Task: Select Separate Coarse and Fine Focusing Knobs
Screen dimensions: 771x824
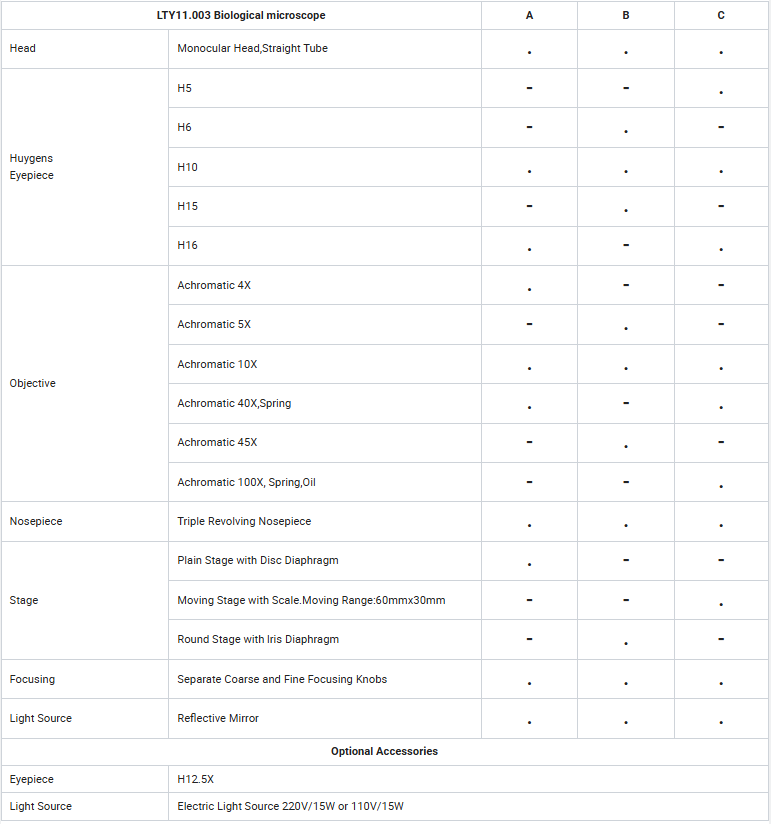Action: [x=282, y=679]
